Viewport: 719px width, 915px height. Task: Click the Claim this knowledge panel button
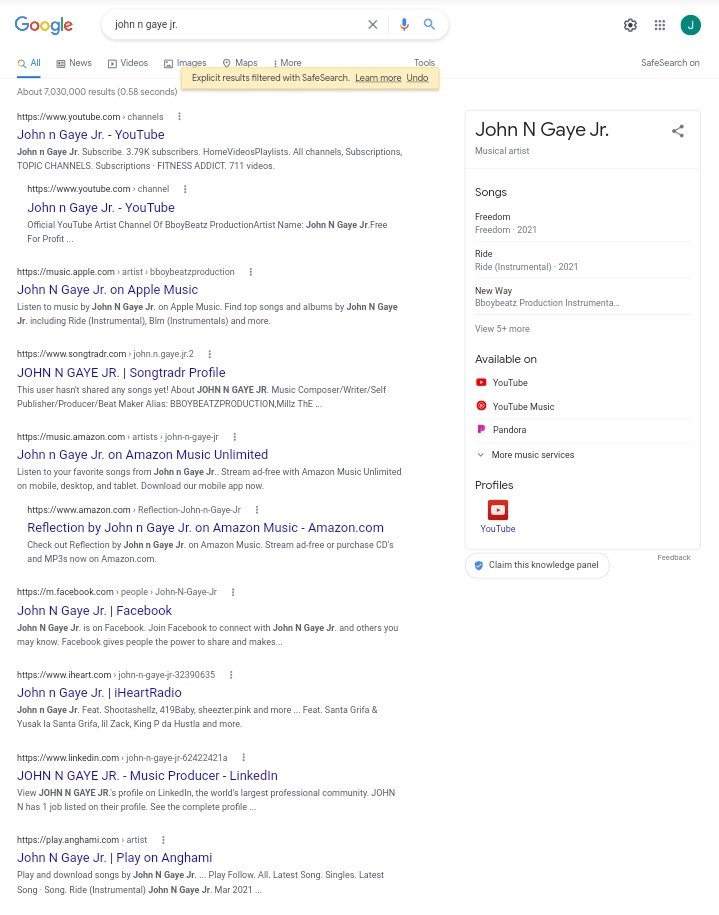click(x=537, y=565)
